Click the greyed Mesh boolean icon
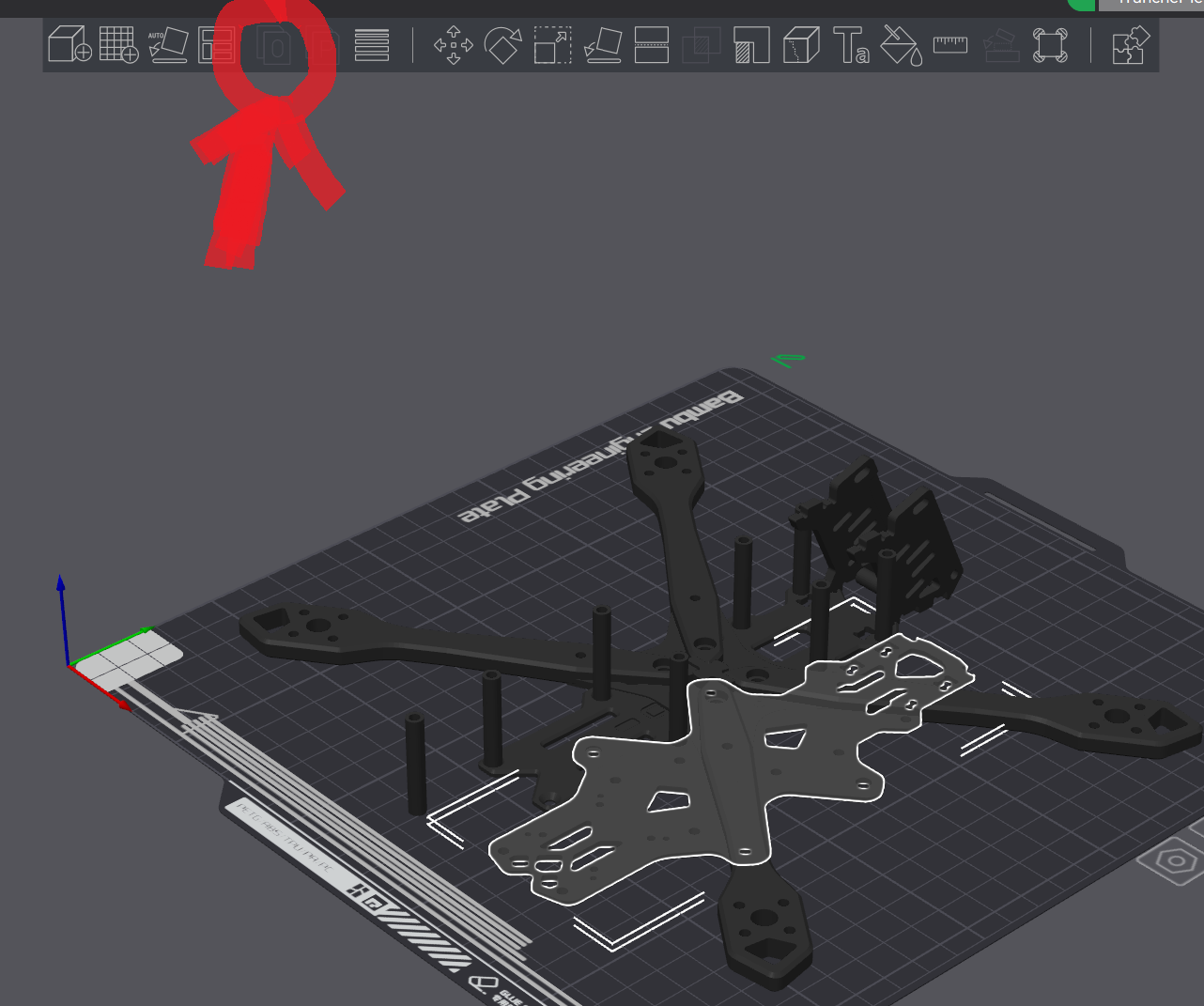Image resolution: width=1204 pixels, height=1006 pixels. pyautogui.click(x=701, y=44)
